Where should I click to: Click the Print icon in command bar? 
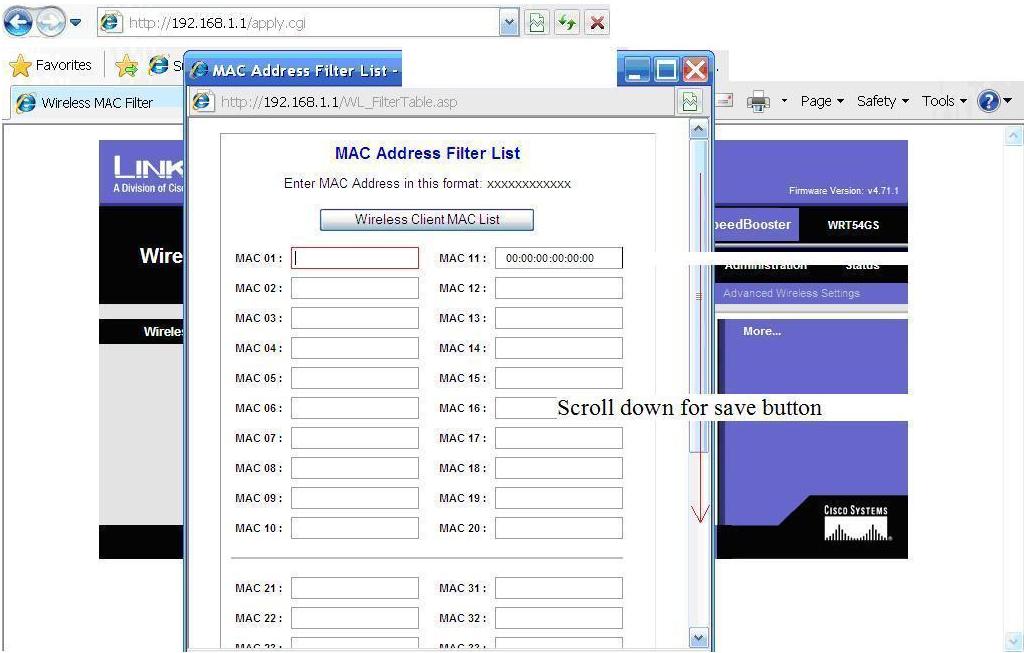758,102
